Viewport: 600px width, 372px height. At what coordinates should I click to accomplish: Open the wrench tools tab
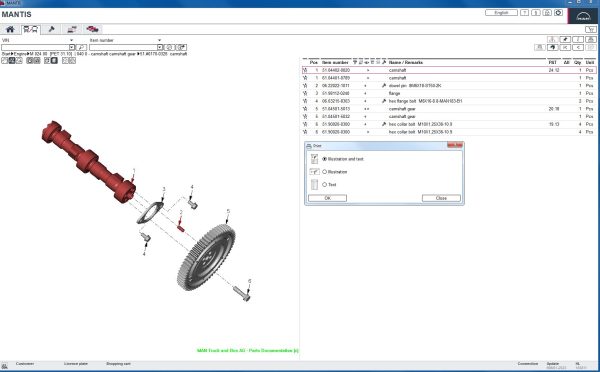51,29
